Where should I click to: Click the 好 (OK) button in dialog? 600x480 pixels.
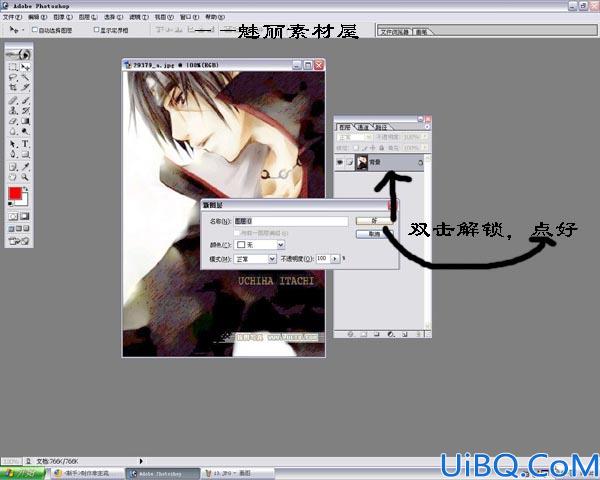(x=374, y=221)
